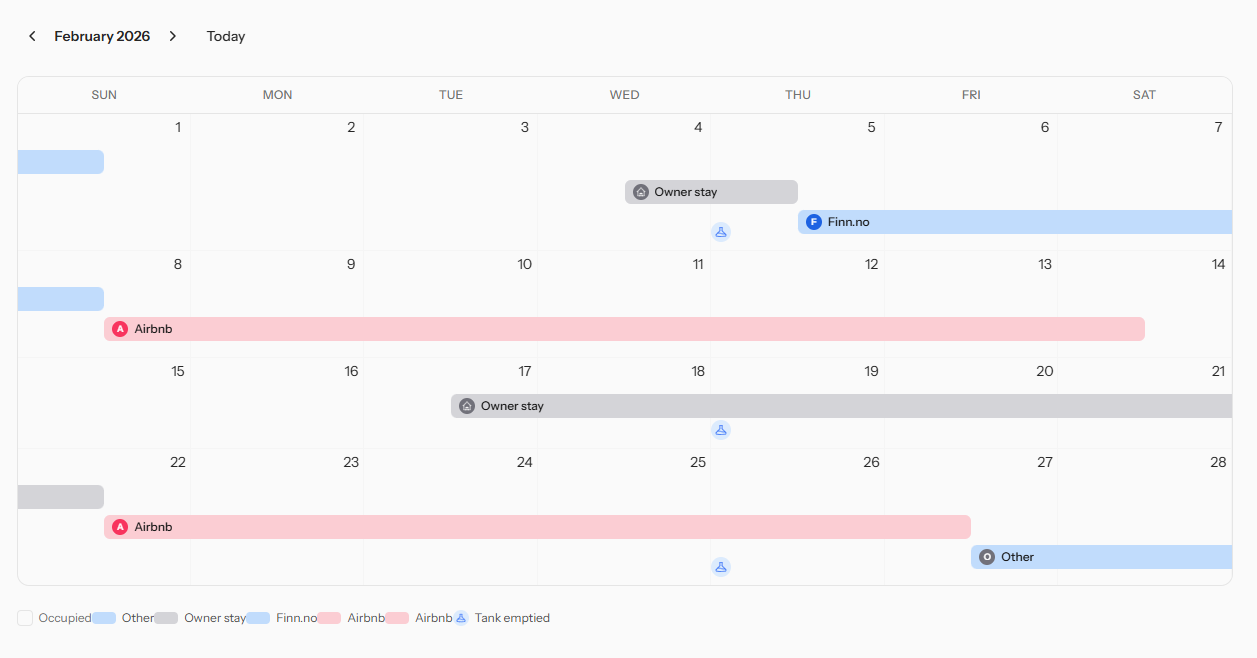Click the blue continuation bar on Sunday February 8
1257x658 pixels.
61,299
